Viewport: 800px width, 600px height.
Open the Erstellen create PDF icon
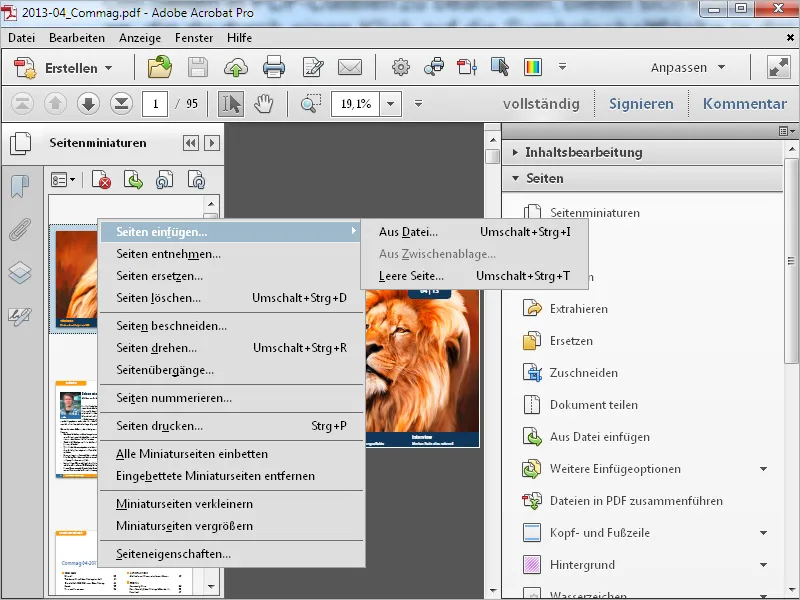point(24,68)
